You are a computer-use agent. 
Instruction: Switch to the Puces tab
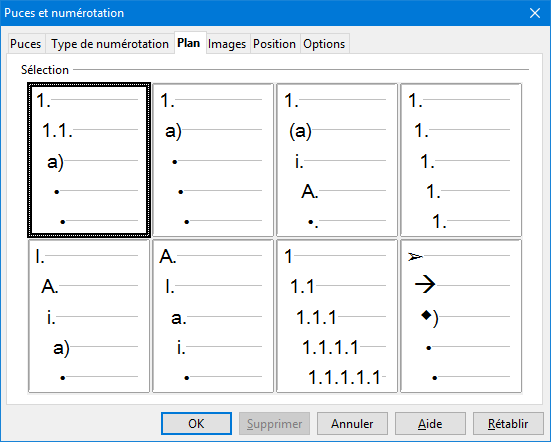click(26, 44)
